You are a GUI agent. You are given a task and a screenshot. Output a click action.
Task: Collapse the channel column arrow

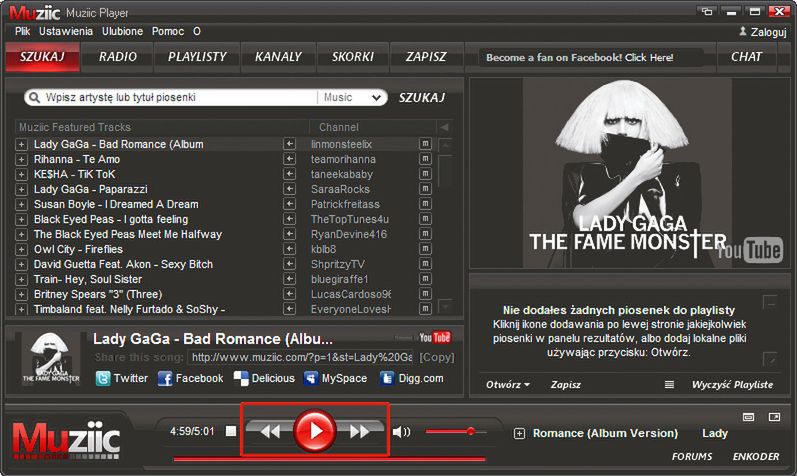(444, 127)
